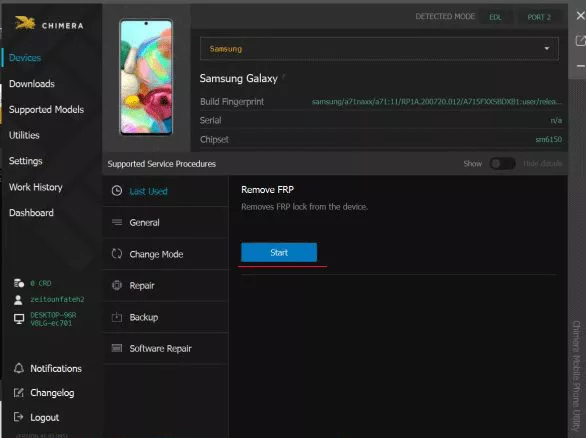Viewport: 586px width, 438px height.
Task: Click the EDL detected mode badge
Action: click(x=495, y=17)
